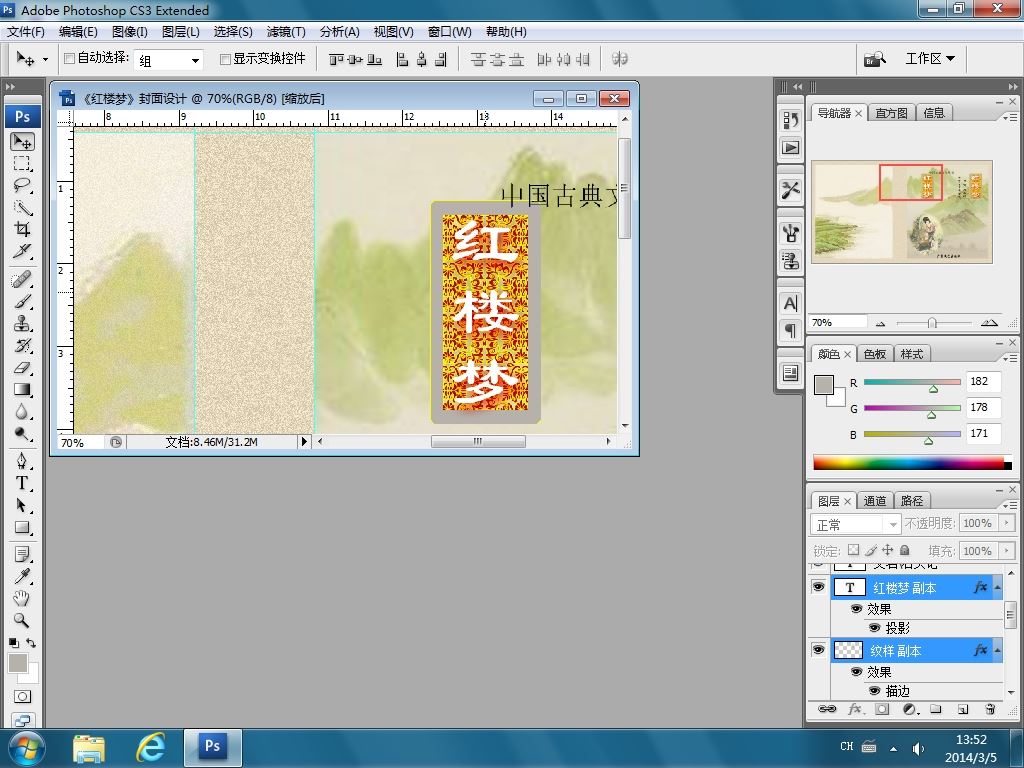This screenshot has height=768, width=1024.
Task: Select the Pen tool
Action: point(22,461)
